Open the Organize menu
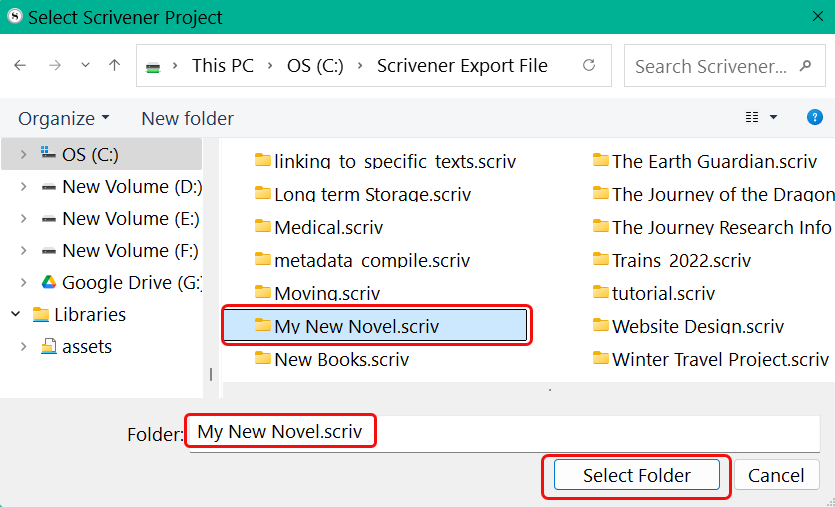Screen dimensions: 835x507 tap(63, 118)
